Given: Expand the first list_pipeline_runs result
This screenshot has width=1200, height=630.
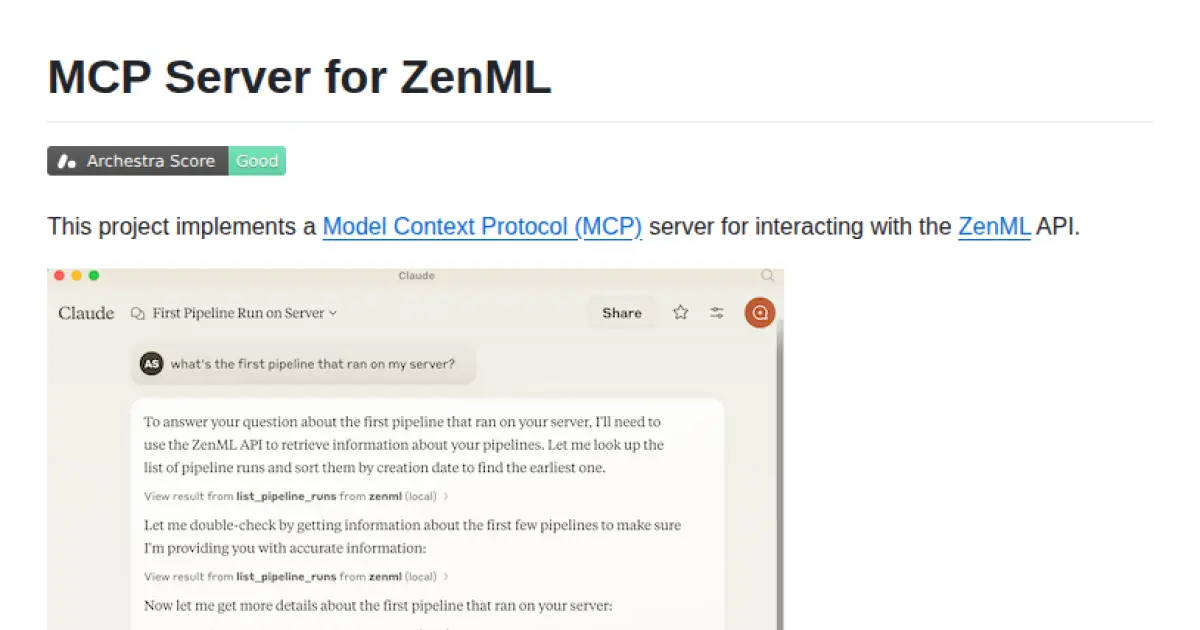Looking at the screenshot, I should pyautogui.click(x=290, y=495).
